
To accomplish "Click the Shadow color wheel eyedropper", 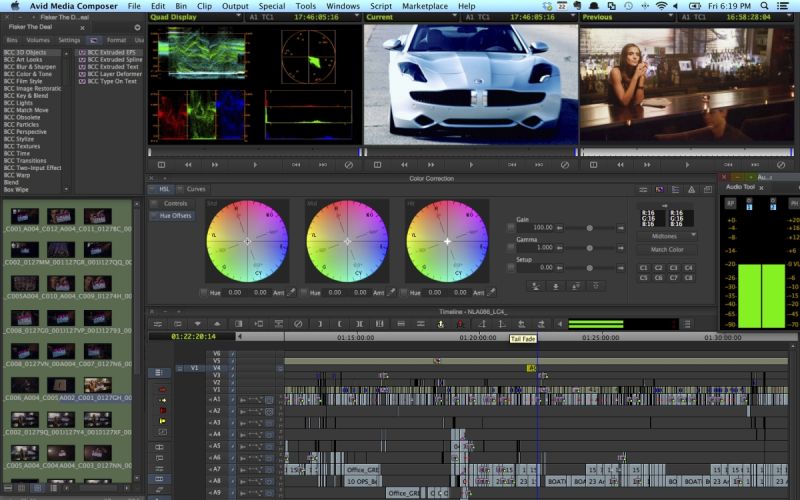I will [x=291, y=292].
